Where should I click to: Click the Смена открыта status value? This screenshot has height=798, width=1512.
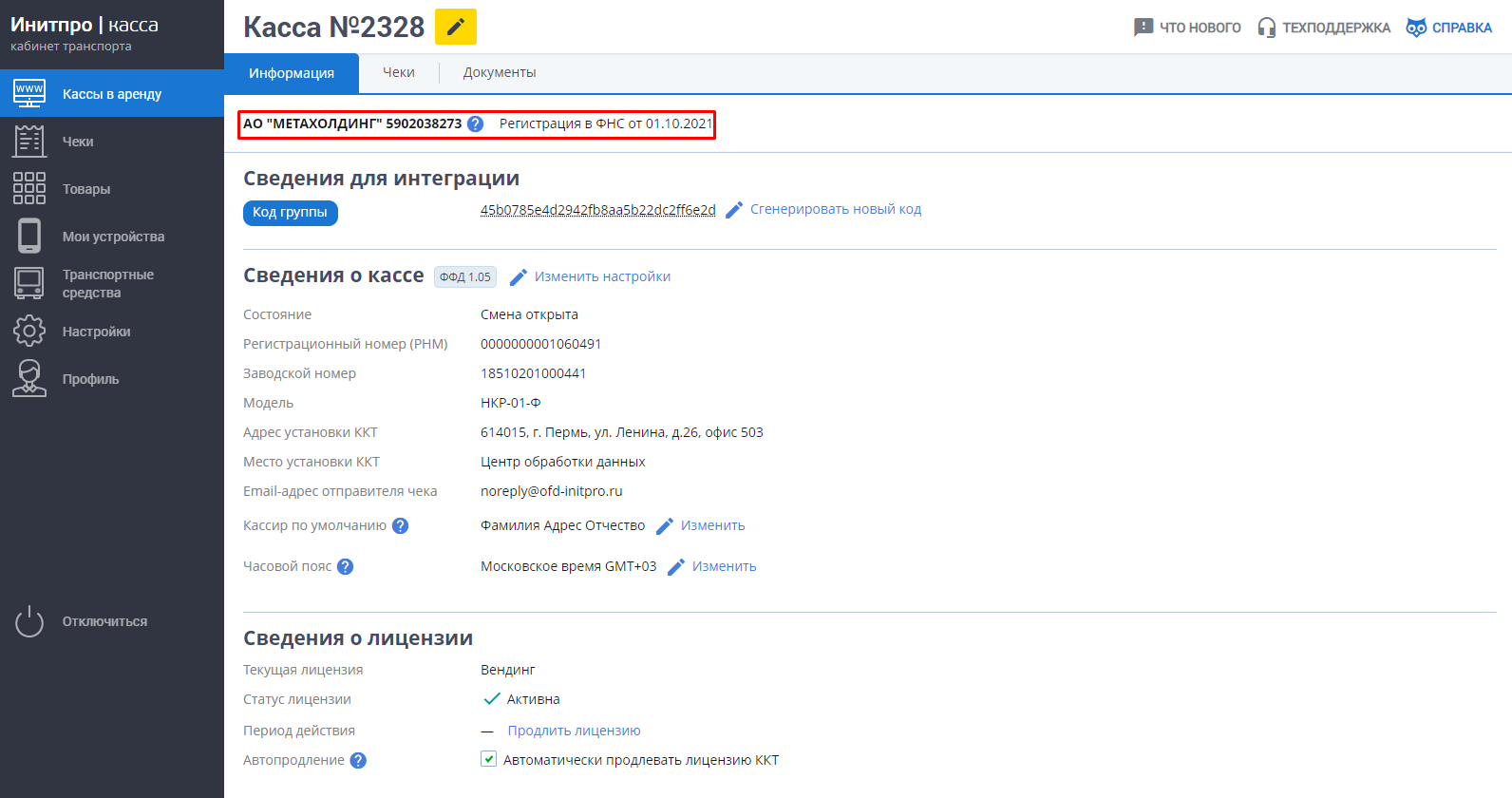529,314
